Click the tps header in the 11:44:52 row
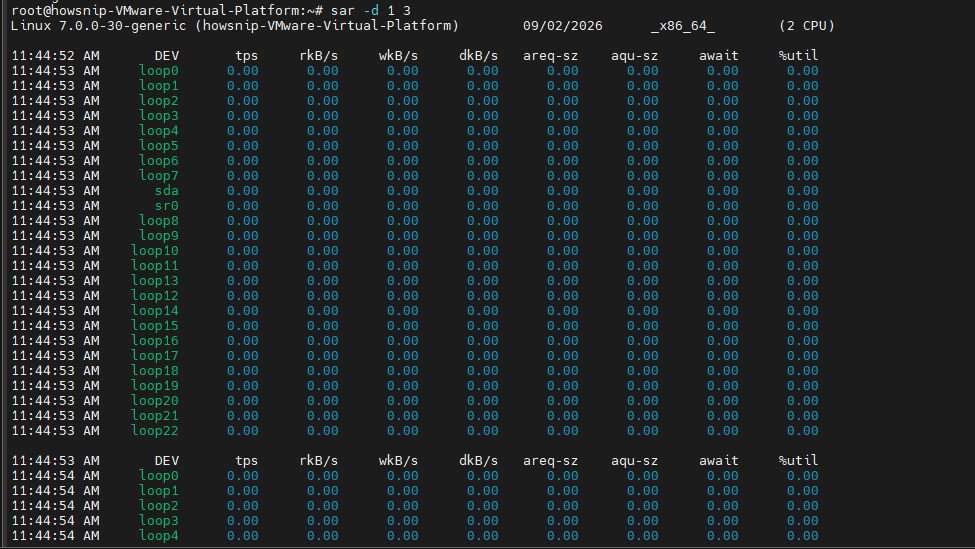This screenshot has width=975, height=549. [x=246, y=55]
